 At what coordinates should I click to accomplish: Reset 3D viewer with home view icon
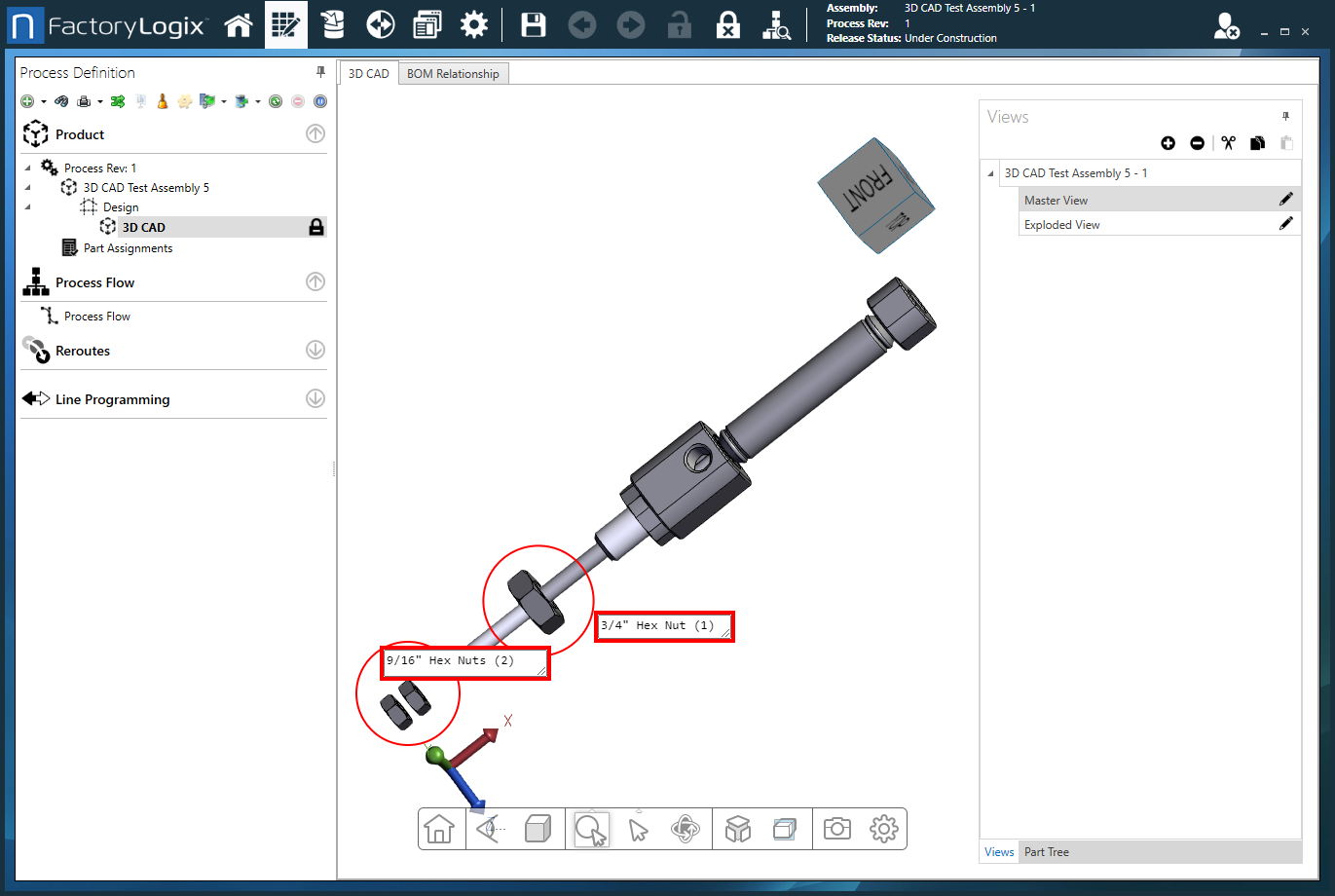tap(439, 829)
